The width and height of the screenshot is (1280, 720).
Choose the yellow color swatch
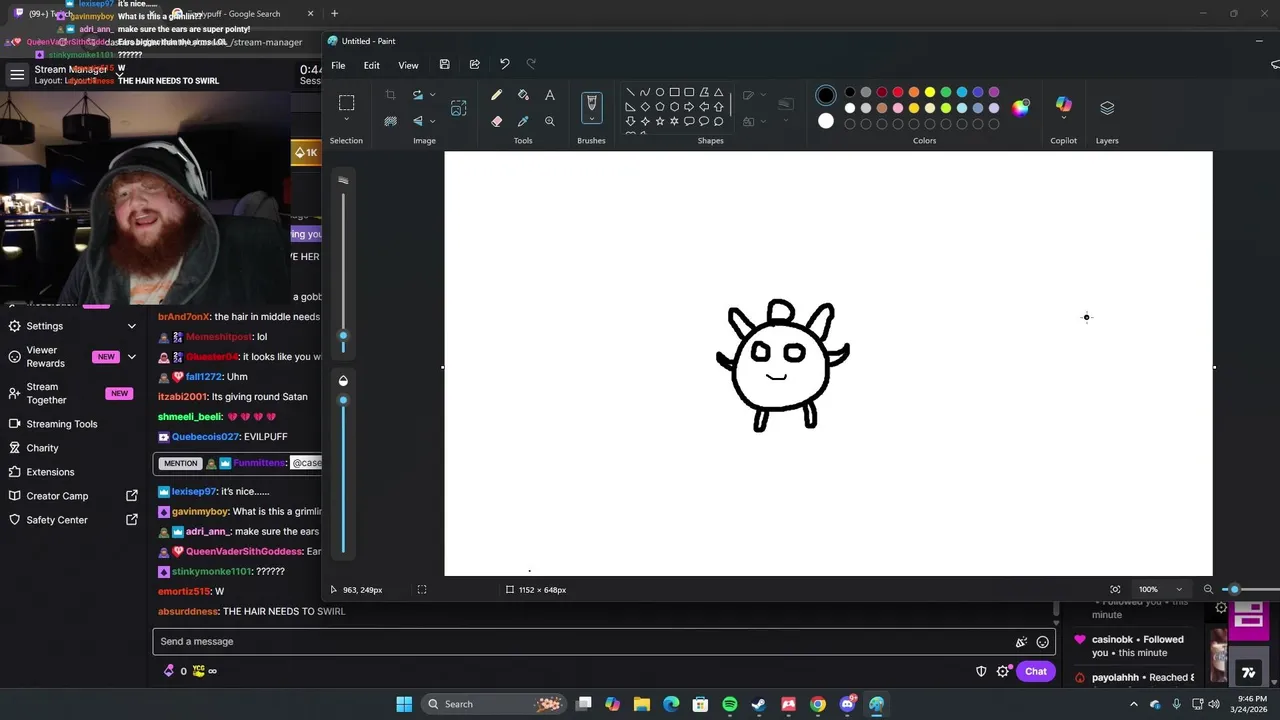point(930,92)
